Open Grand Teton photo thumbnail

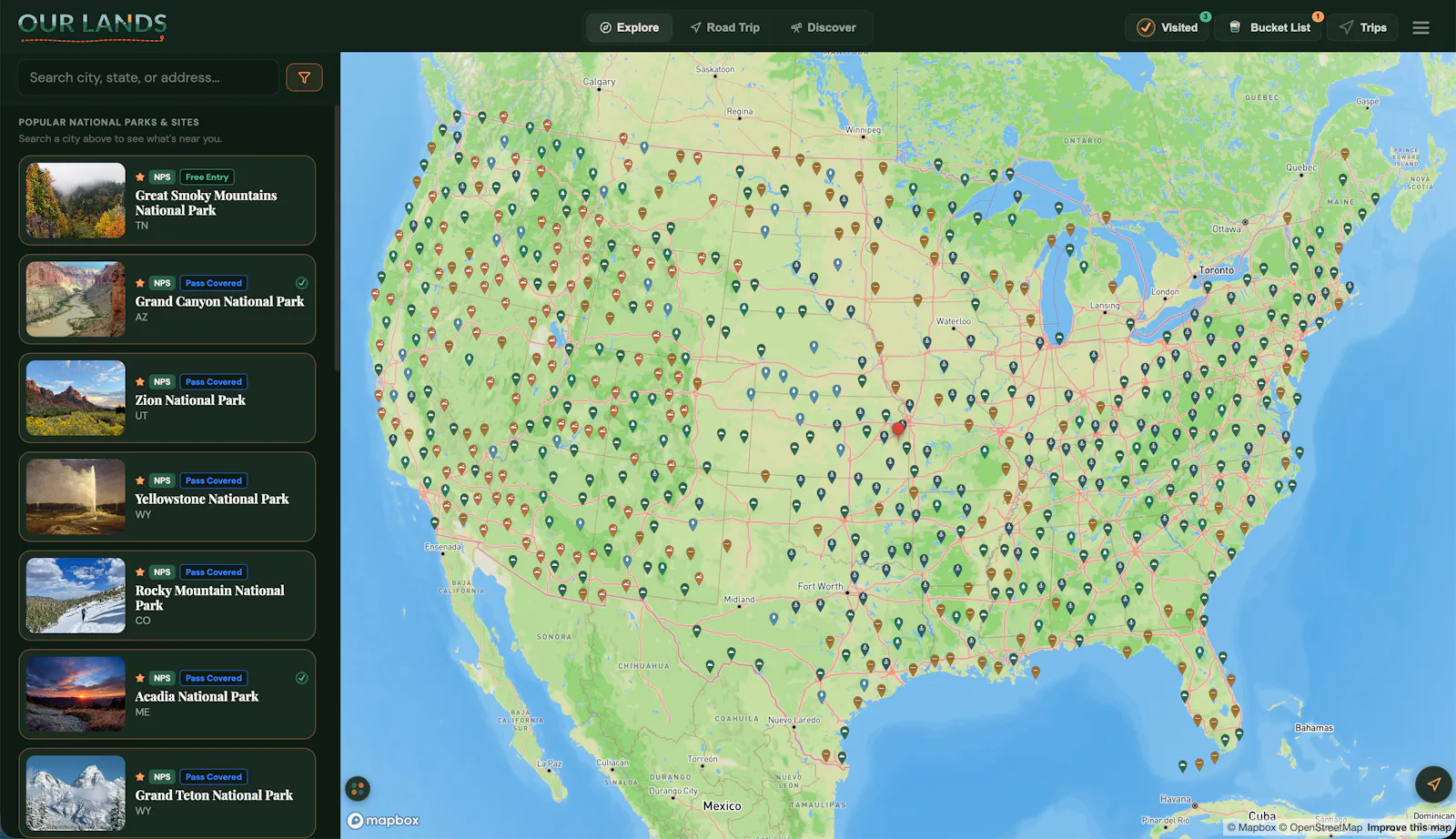pos(76,793)
